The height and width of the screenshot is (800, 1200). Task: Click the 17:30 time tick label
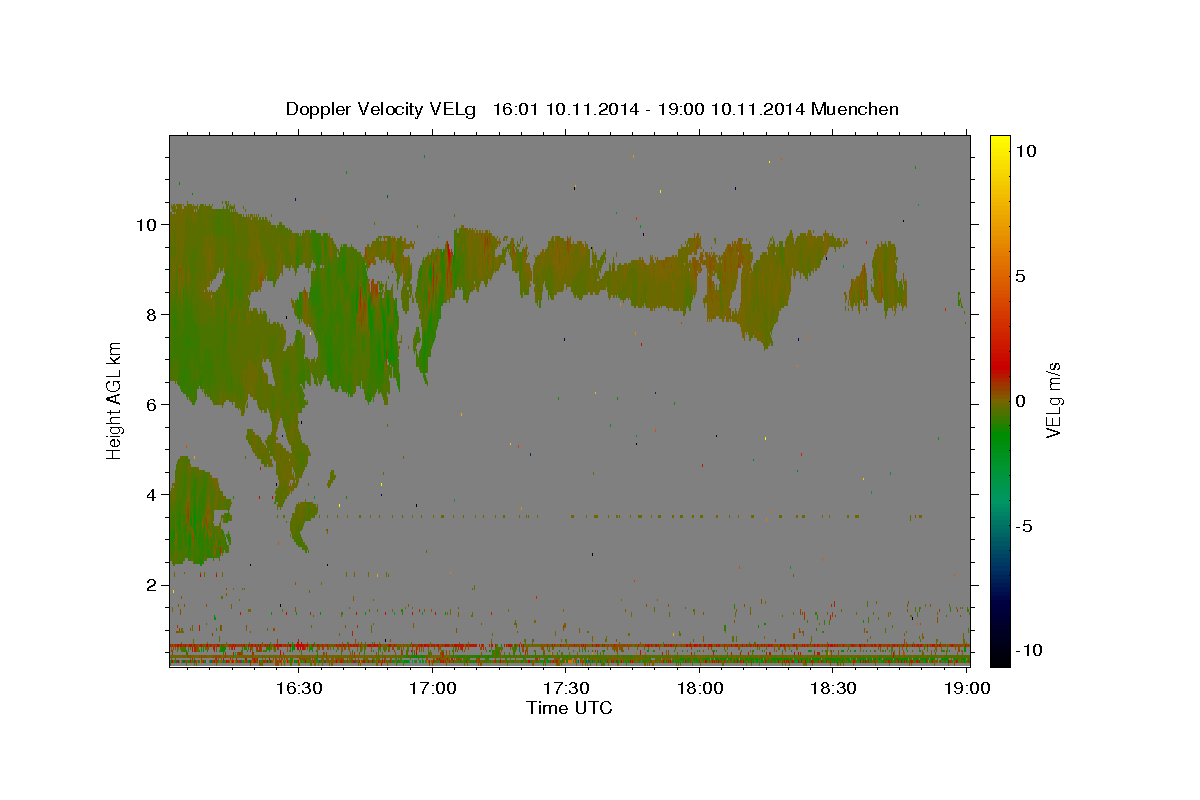point(566,689)
